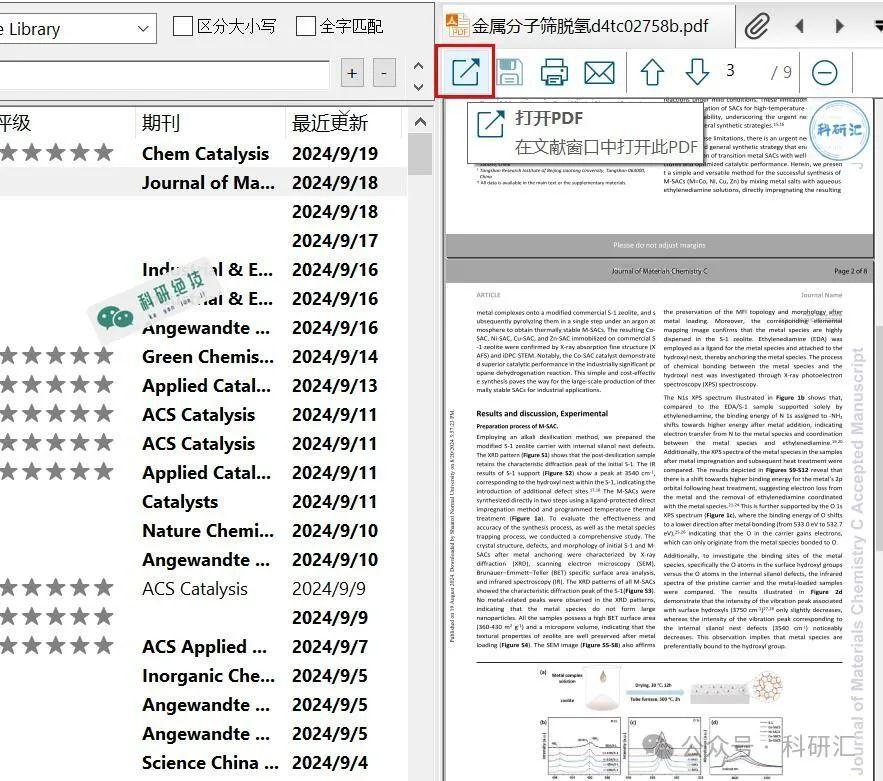Click the minus button near the search field
This screenshot has height=781, width=883.
point(385,73)
